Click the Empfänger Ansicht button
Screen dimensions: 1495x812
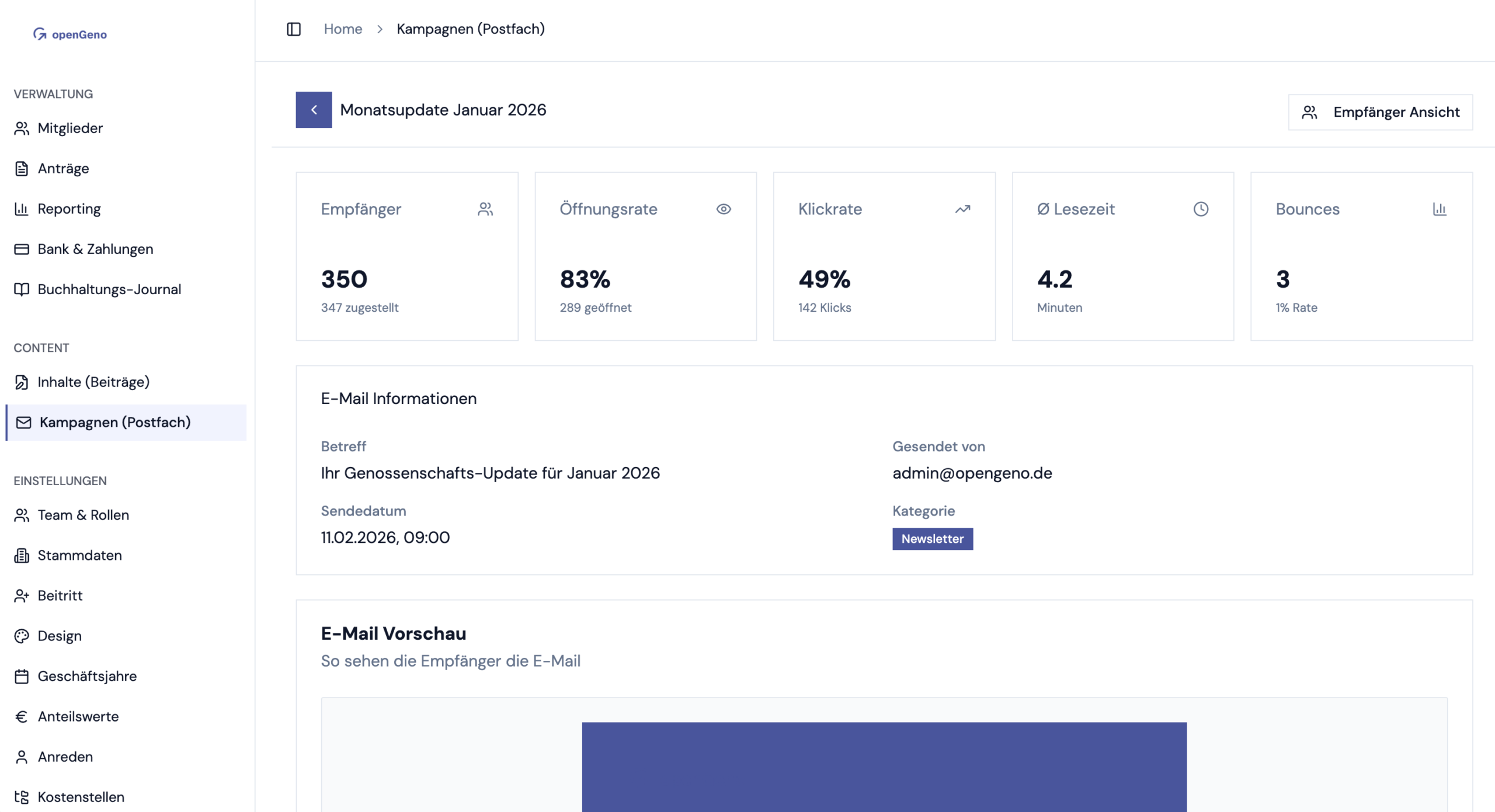pos(1380,112)
